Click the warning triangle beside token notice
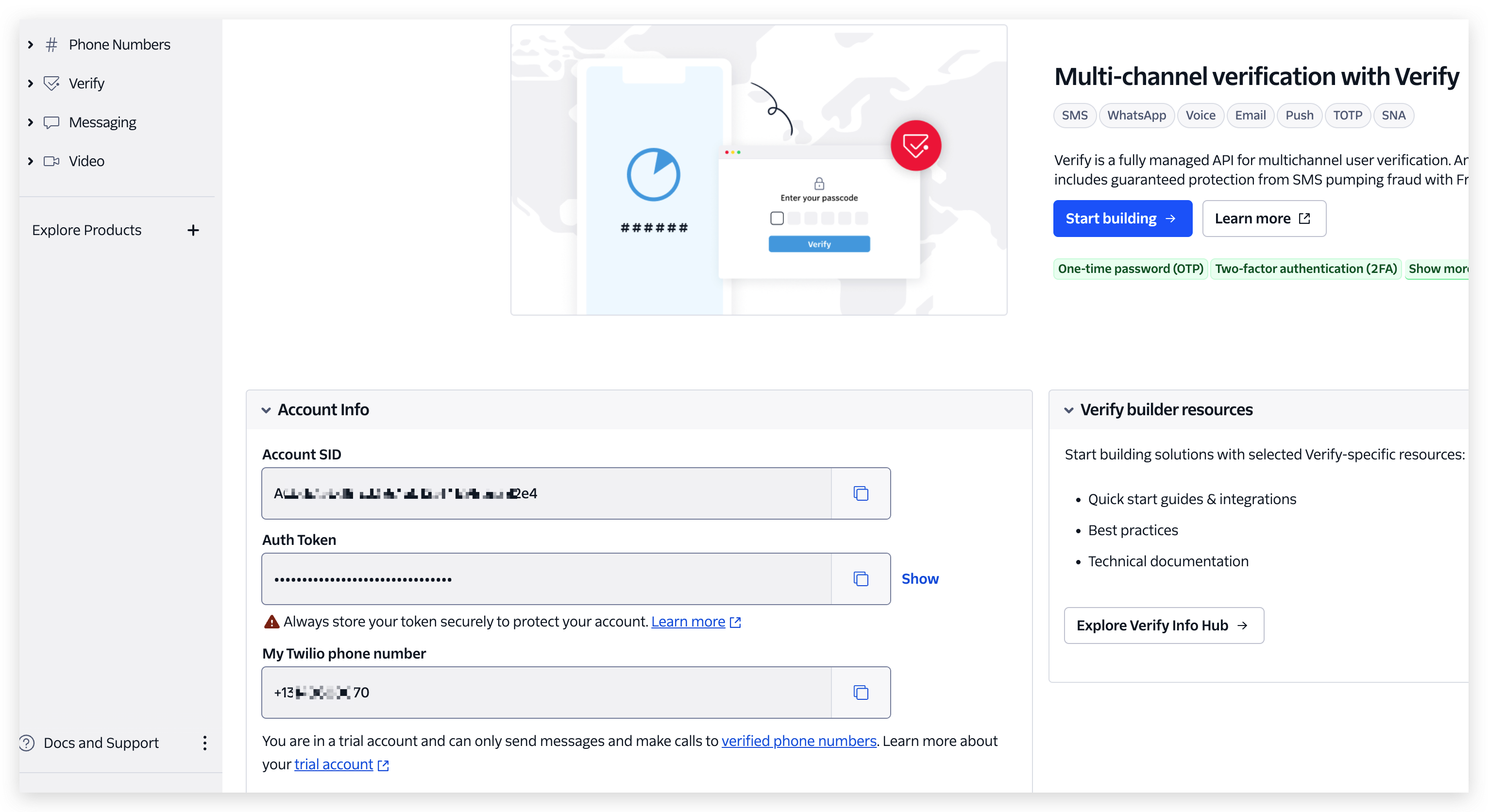Viewport: 1488px width, 812px height. 271,622
